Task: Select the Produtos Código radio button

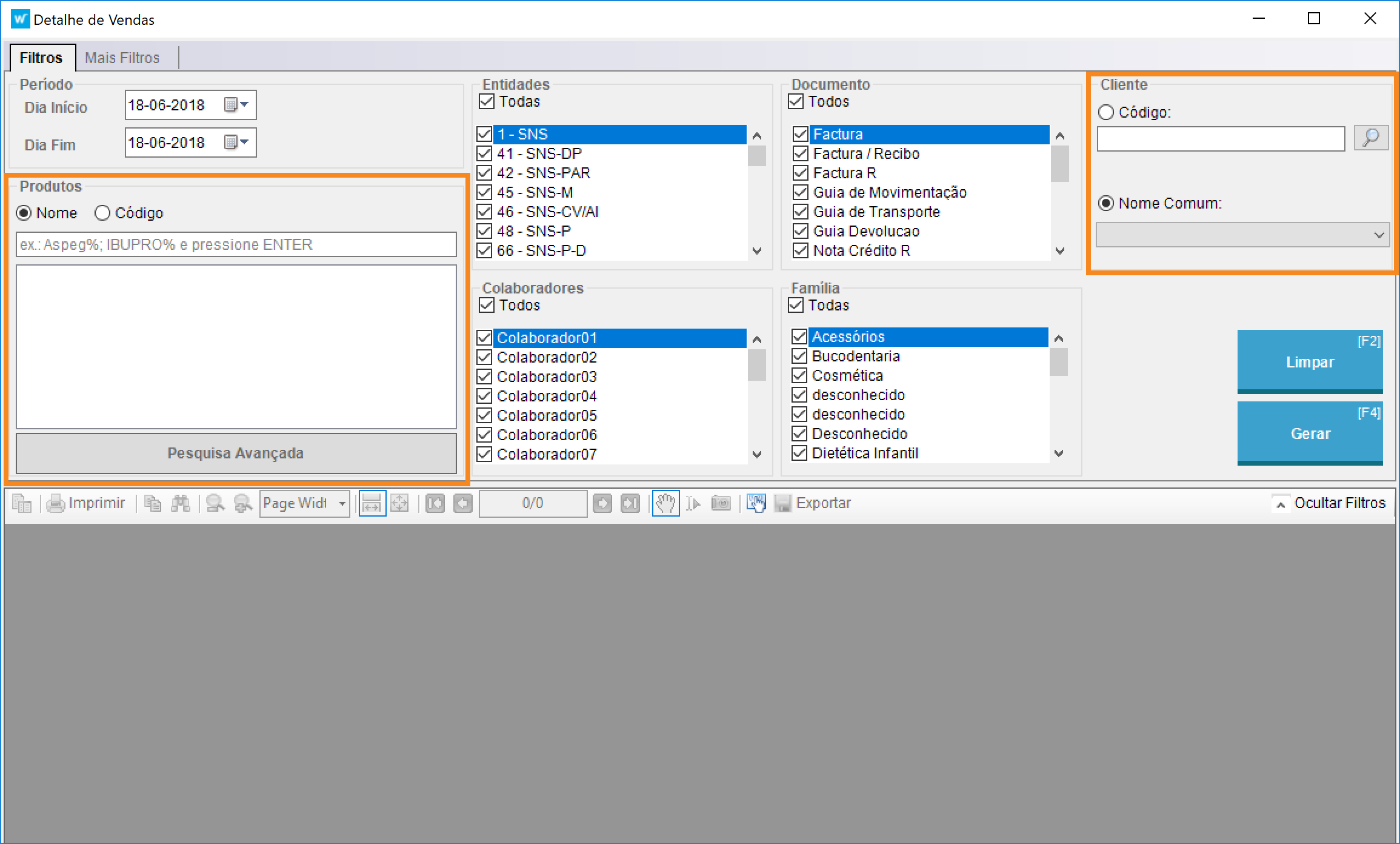Action: (102, 213)
